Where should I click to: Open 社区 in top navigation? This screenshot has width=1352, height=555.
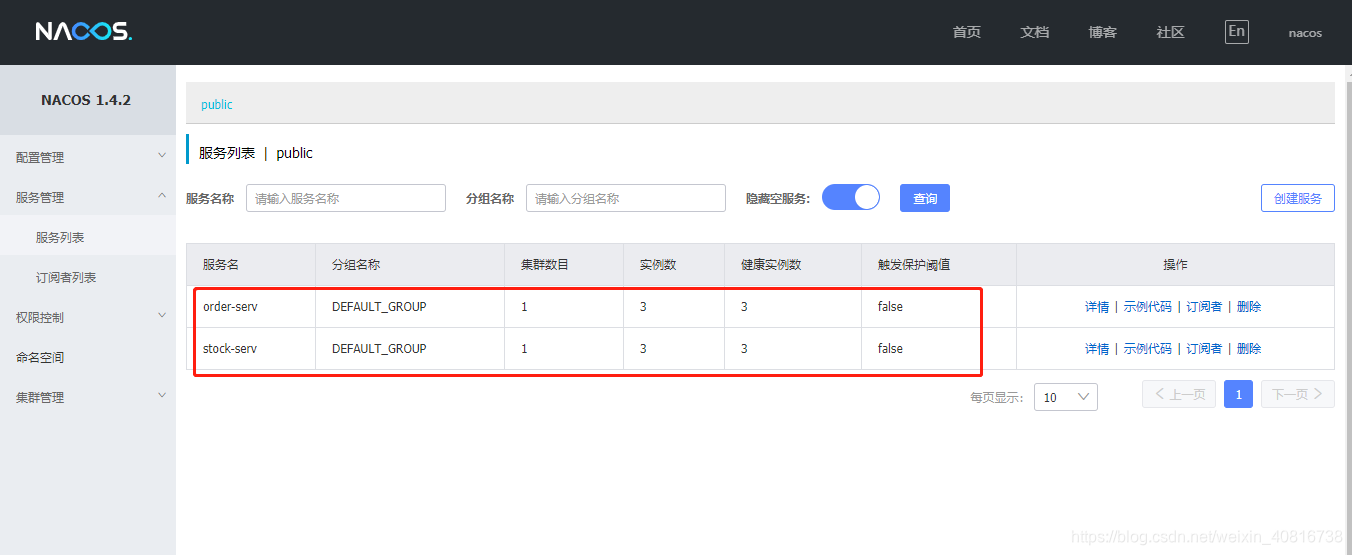point(1171,32)
